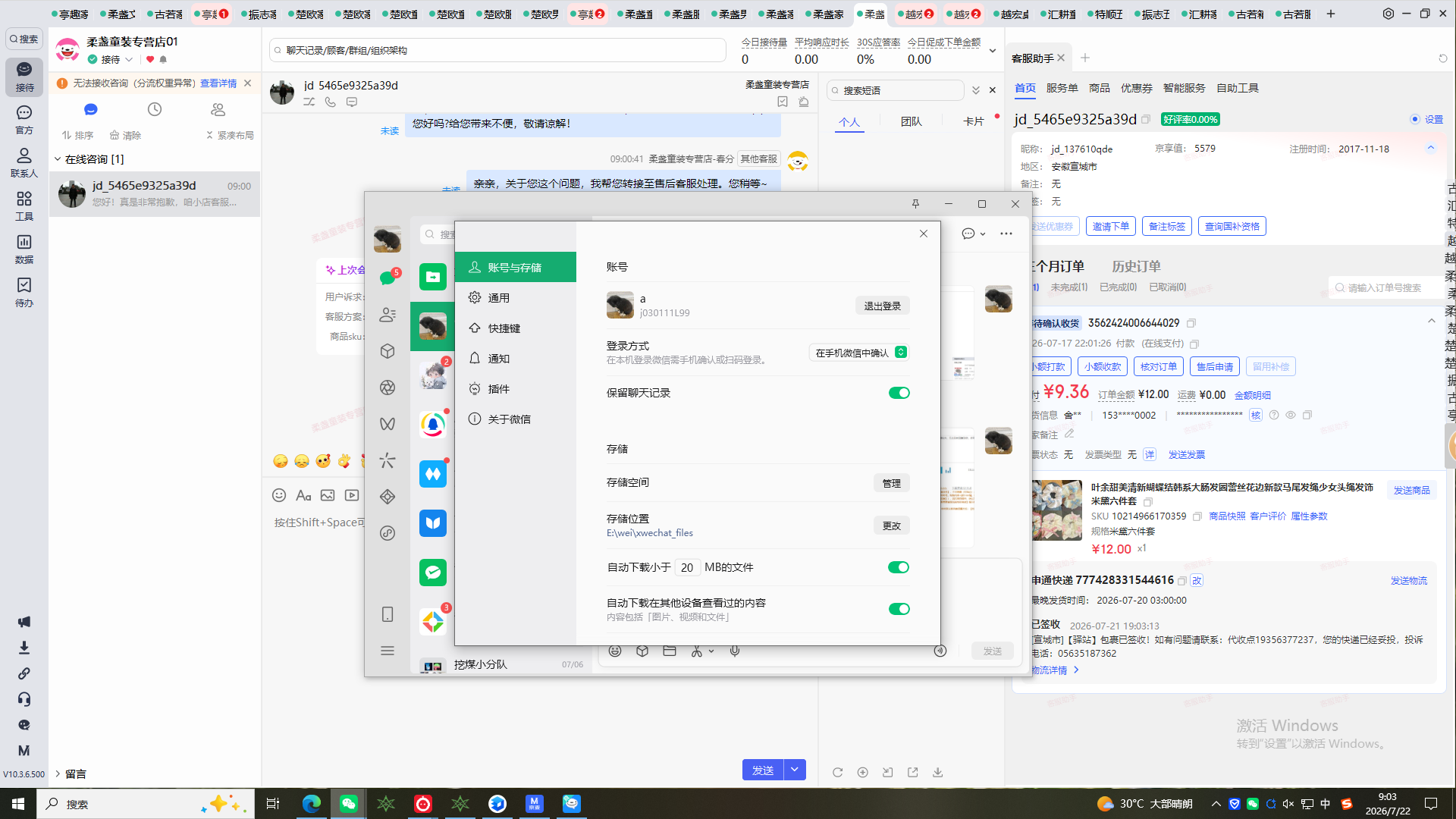This screenshot has width=1456, height=819.
Task: Click the megaphone announcement icon in sidebar
Action: (x=24, y=622)
